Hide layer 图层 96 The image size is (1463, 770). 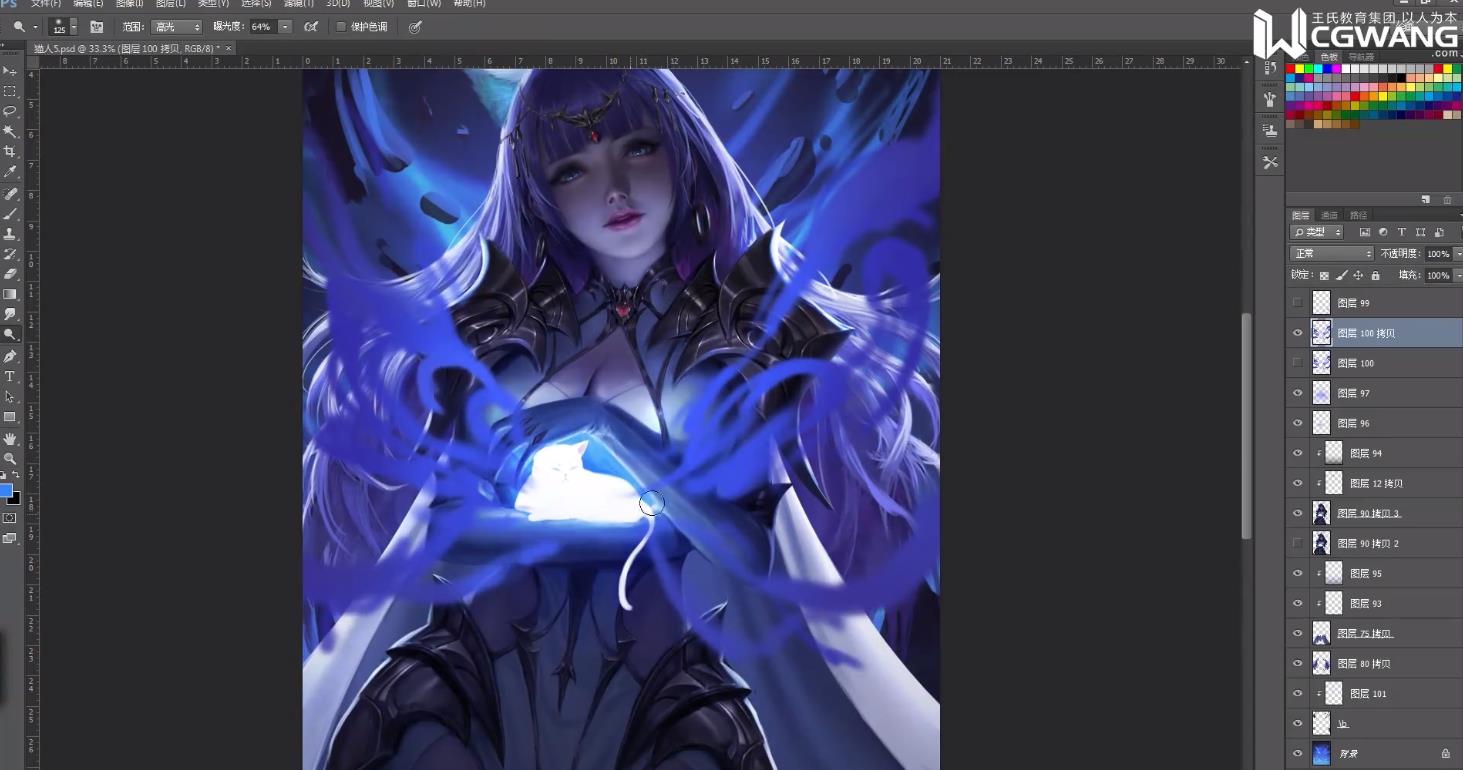point(1298,423)
